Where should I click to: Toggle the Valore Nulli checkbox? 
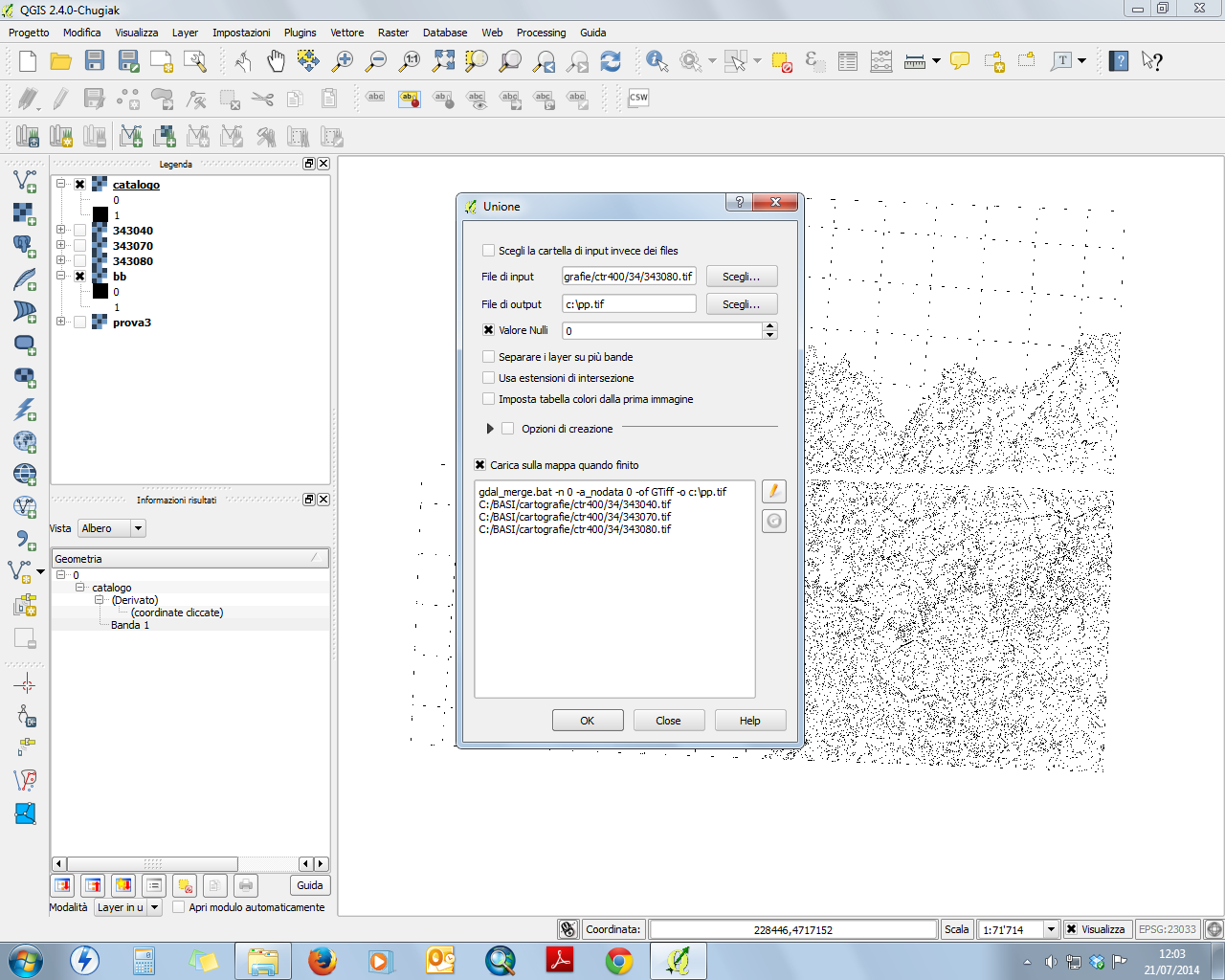coord(489,330)
